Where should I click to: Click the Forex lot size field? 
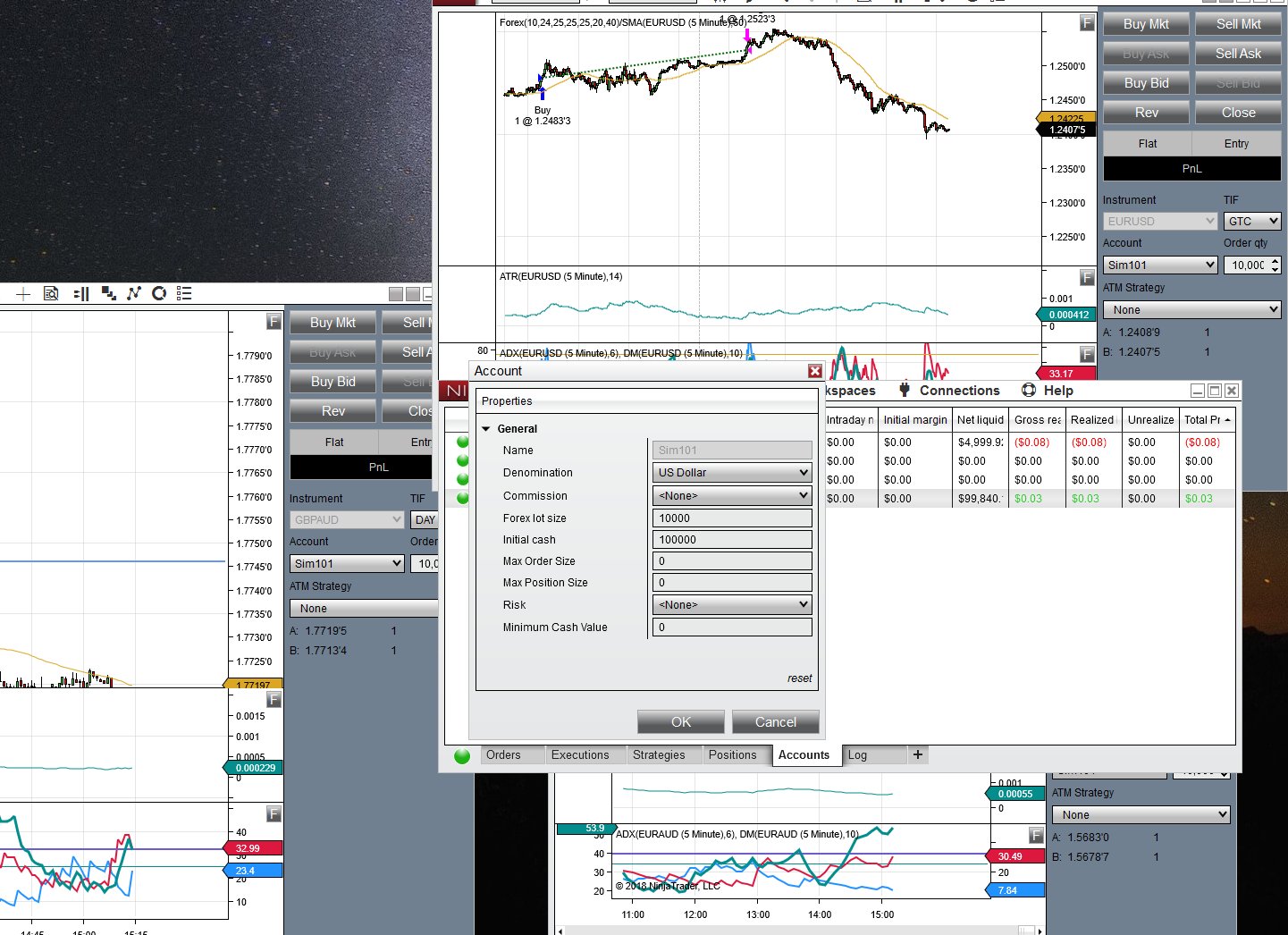732,518
